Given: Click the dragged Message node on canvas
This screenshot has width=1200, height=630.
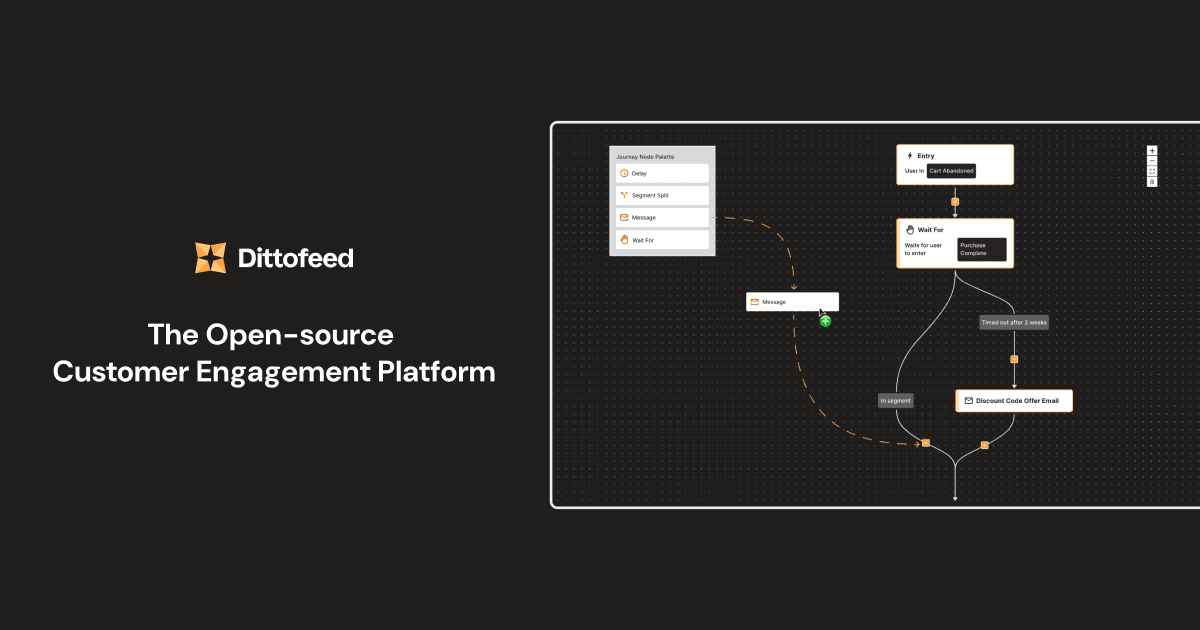Looking at the screenshot, I should pyautogui.click(x=791, y=302).
